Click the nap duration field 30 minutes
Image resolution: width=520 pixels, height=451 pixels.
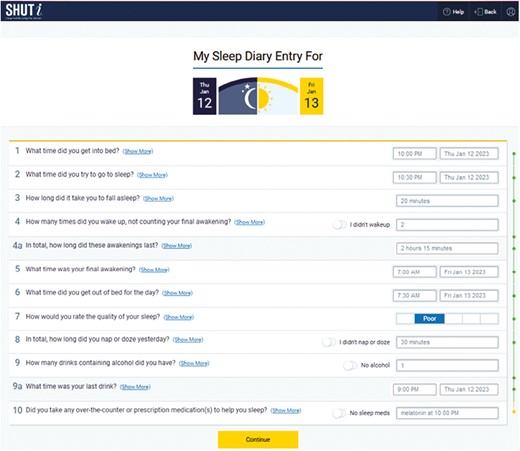[x=447, y=342]
